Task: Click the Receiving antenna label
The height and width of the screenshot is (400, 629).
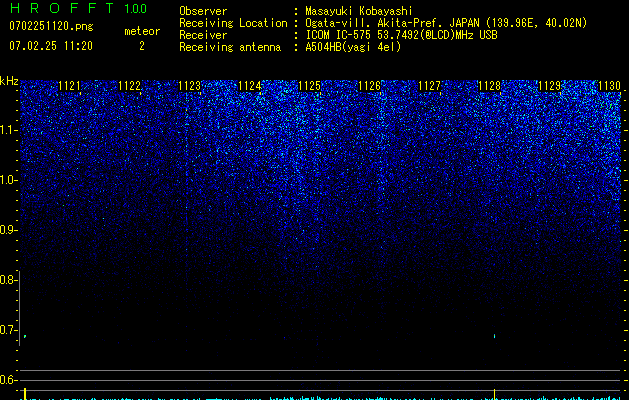Action: pos(230,47)
